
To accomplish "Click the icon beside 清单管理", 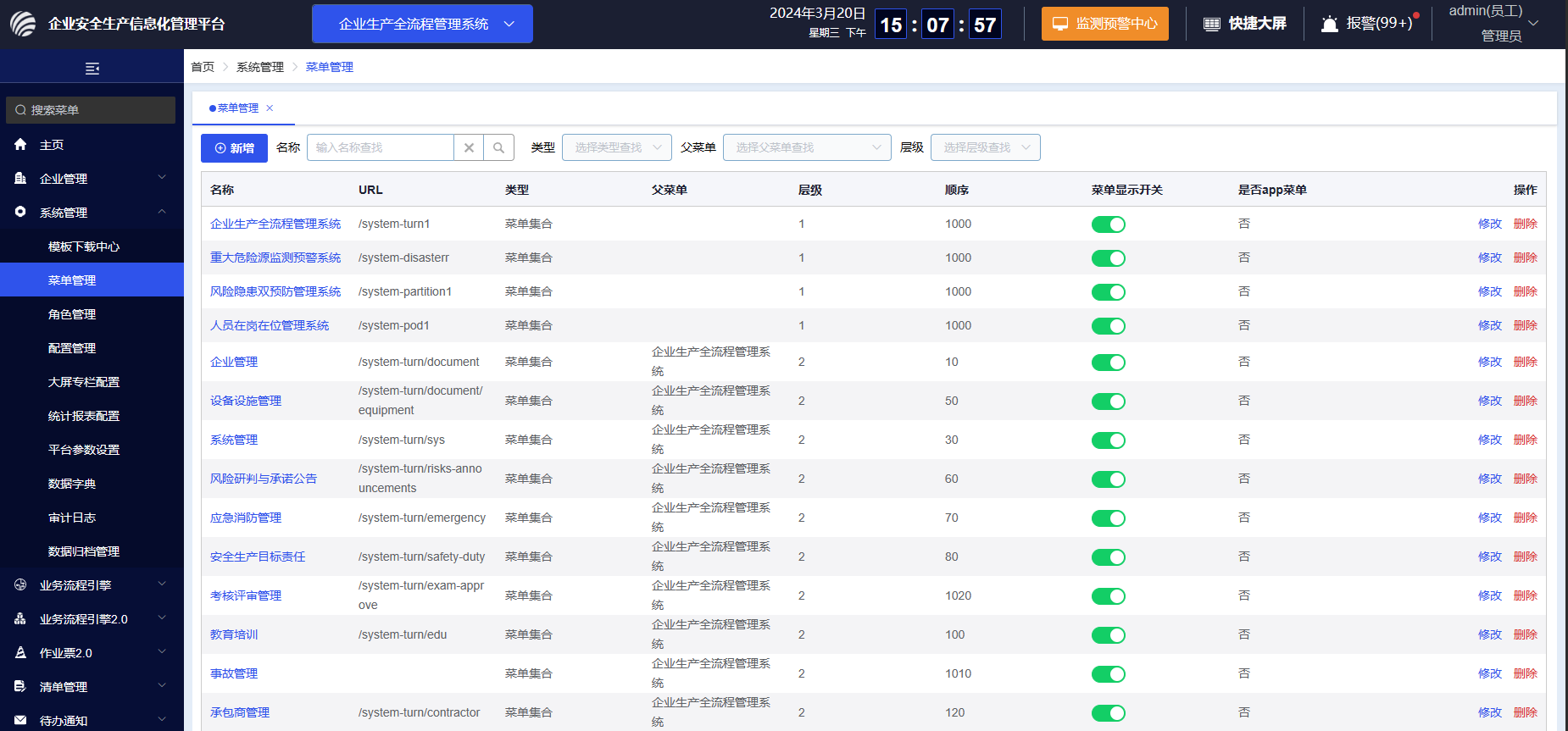I will tap(20, 686).
